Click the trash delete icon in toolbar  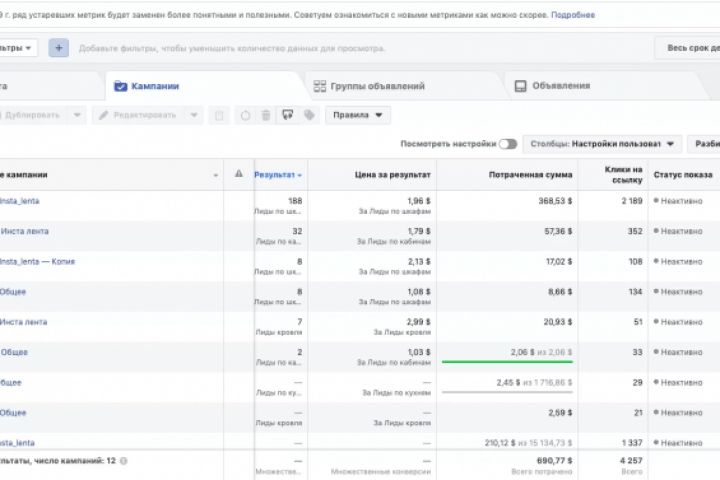click(x=265, y=115)
